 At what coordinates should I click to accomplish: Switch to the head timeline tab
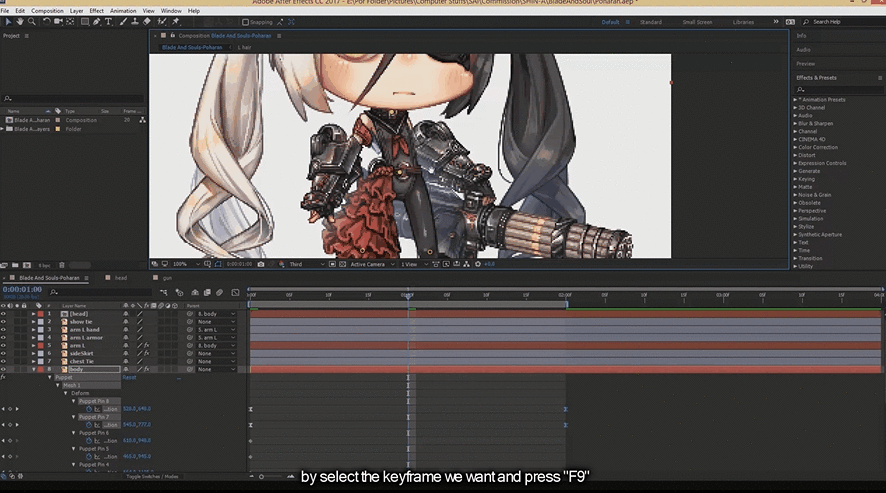[121, 278]
